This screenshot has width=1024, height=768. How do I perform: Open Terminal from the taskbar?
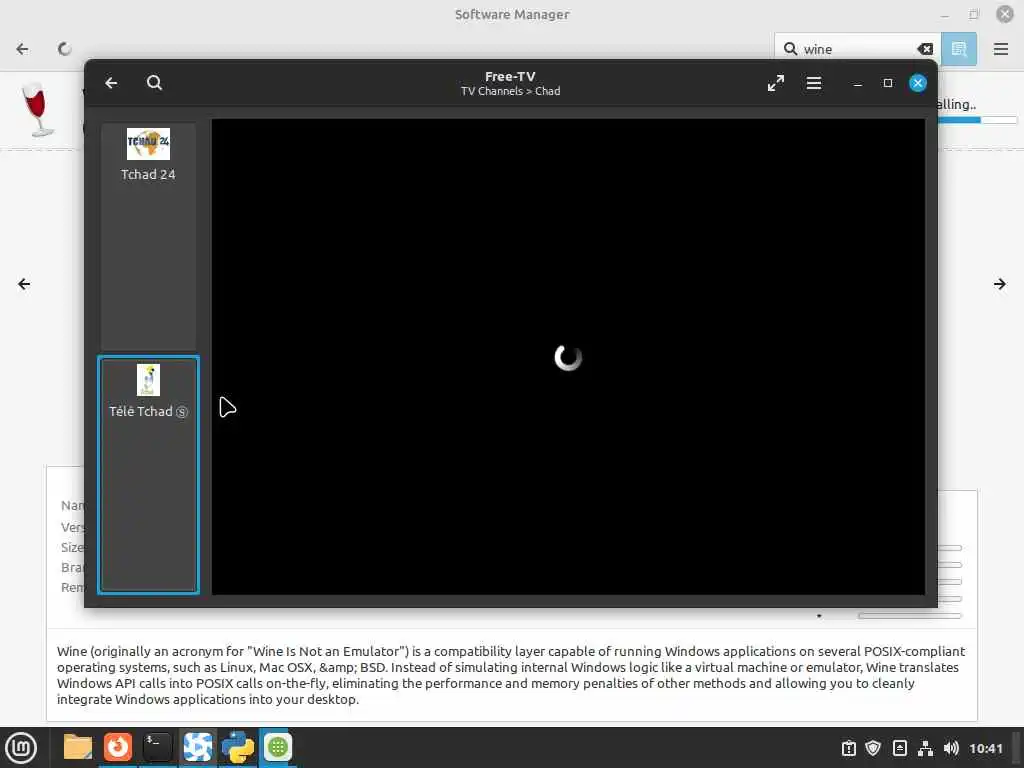[157, 747]
